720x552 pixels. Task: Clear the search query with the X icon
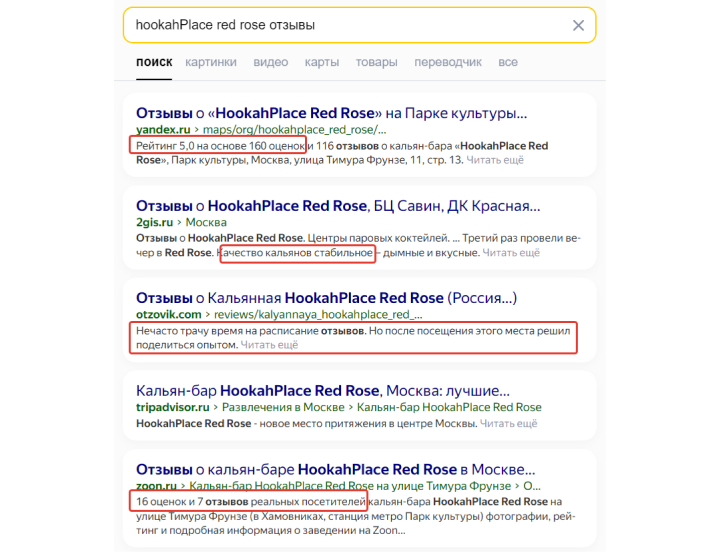tap(578, 26)
